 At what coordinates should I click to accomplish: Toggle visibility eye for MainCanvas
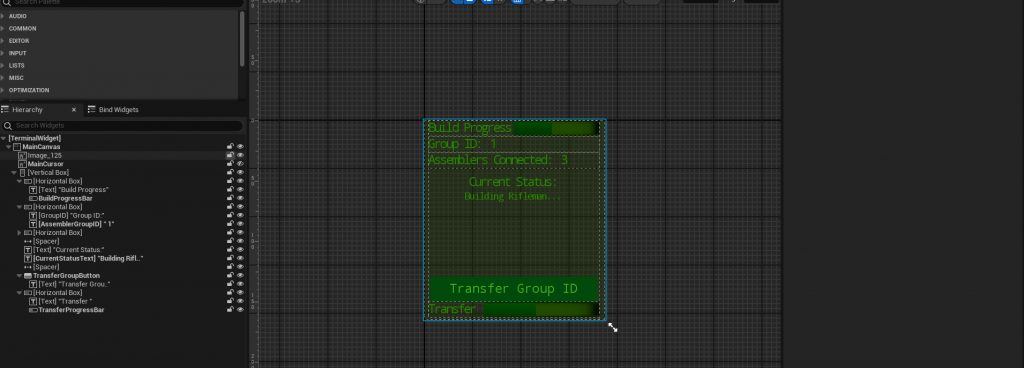click(x=240, y=147)
